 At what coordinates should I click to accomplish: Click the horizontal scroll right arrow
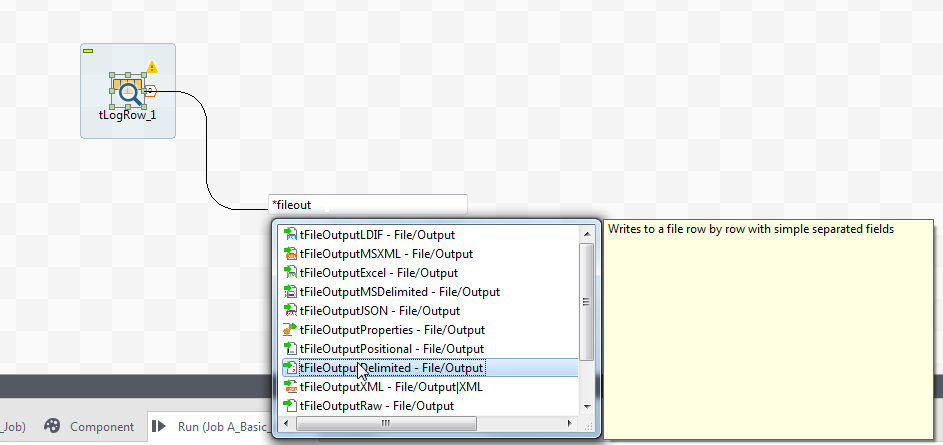[x=570, y=423]
